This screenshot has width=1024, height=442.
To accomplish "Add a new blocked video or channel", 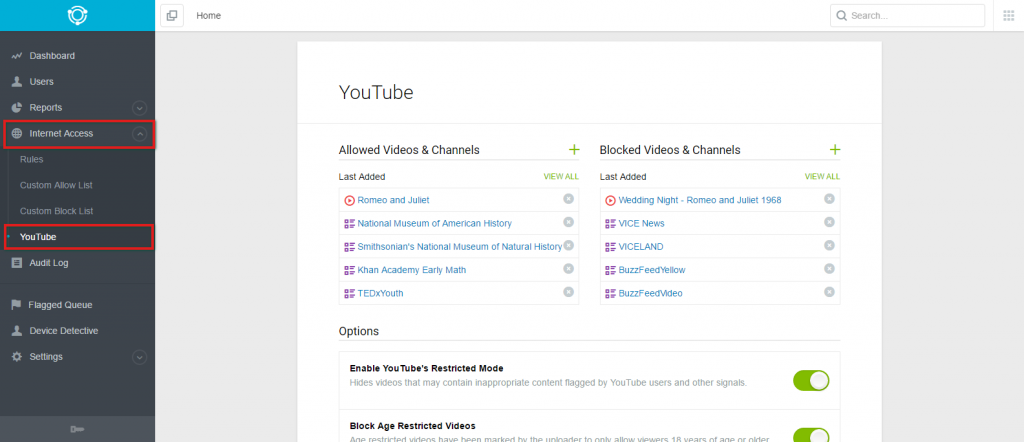I will [x=835, y=150].
